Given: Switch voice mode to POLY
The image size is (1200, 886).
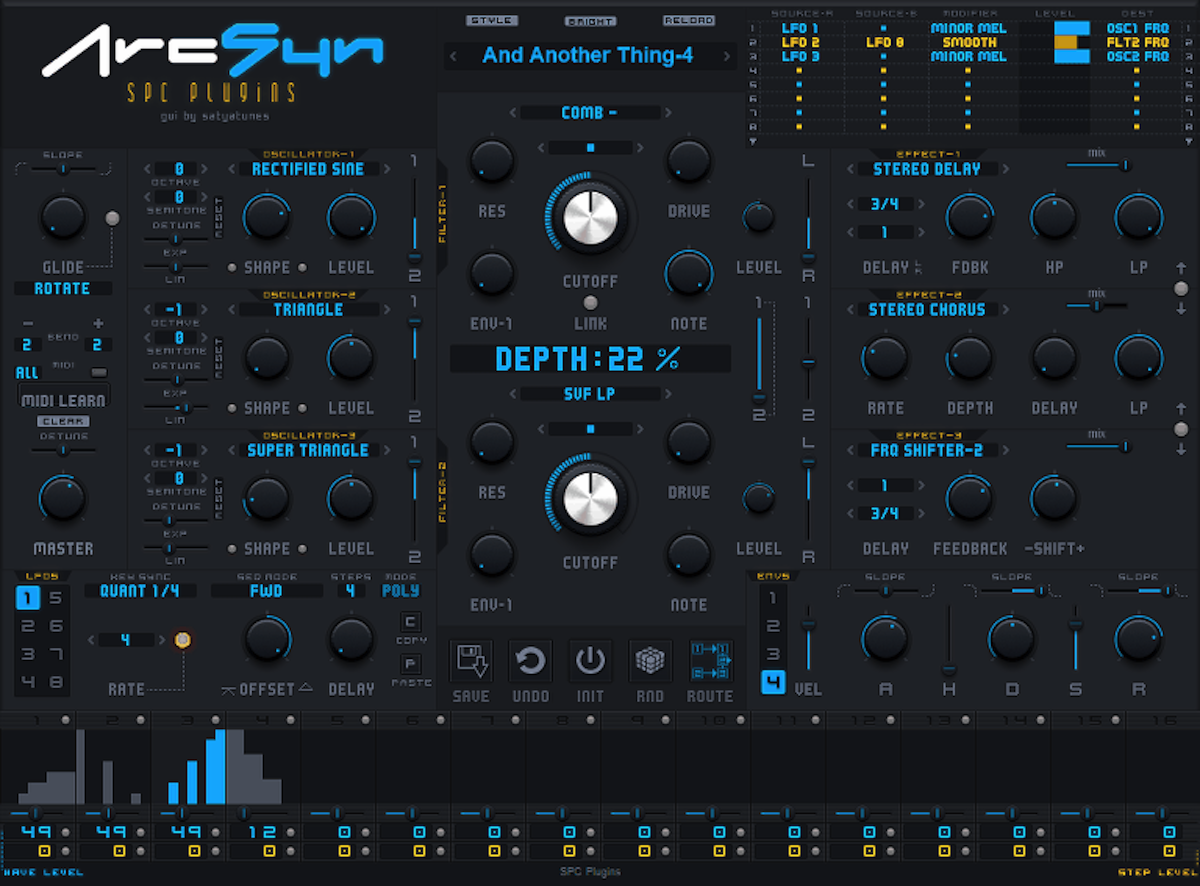Looking at the screenshot, I should click(400, 591).
